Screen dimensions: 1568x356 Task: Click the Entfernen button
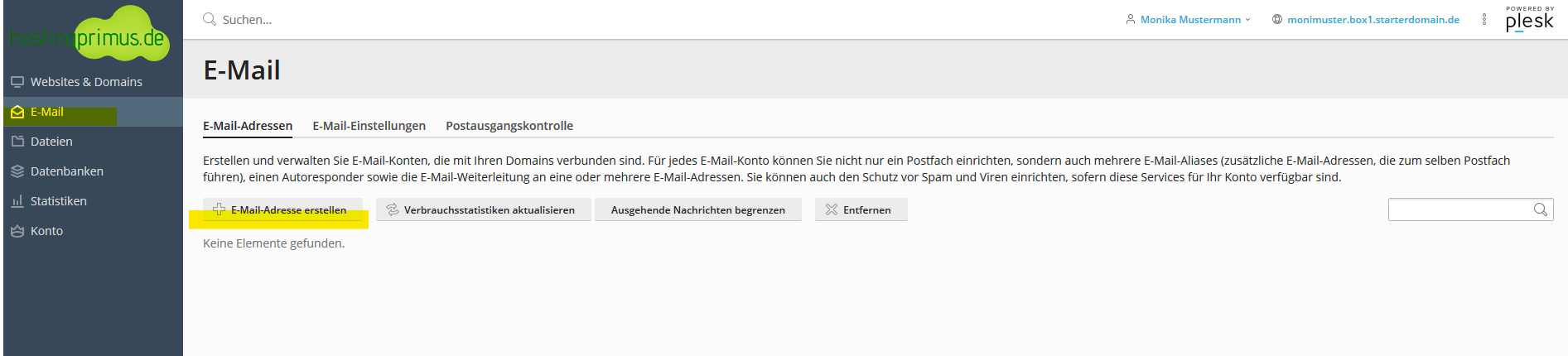coord(861,209)
